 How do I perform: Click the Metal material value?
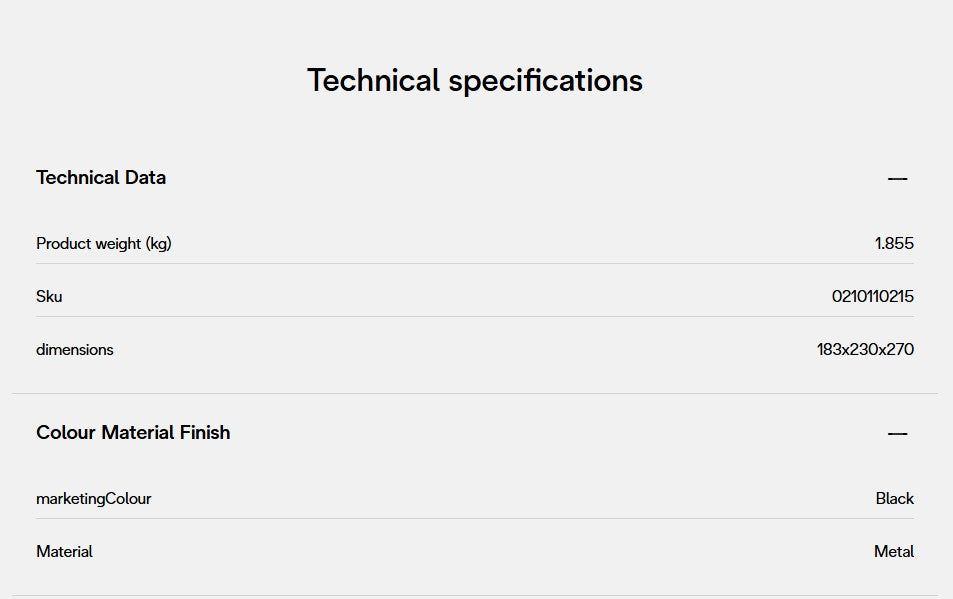tap(894, 552)
